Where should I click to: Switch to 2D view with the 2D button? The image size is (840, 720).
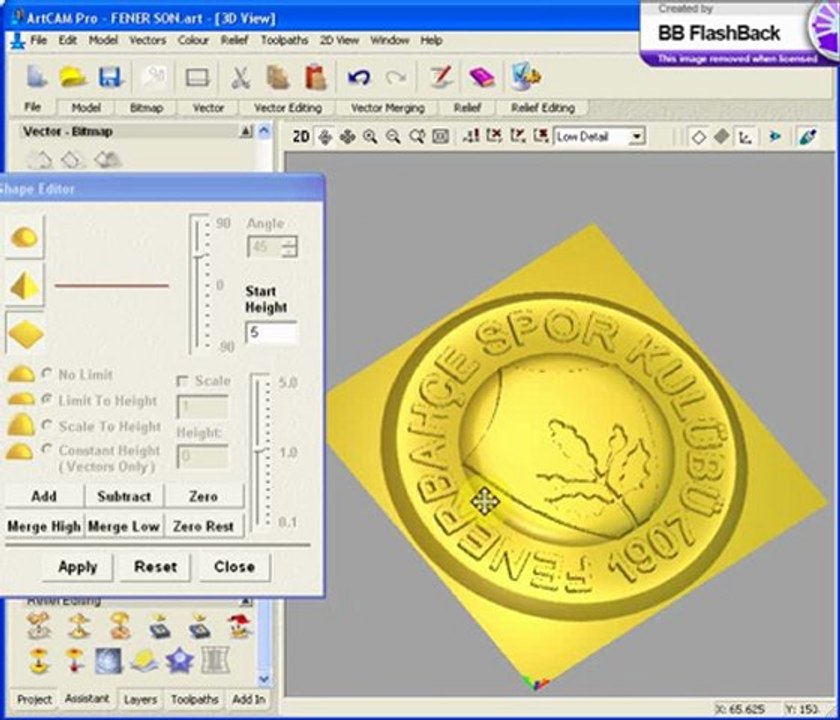[301, 137]
